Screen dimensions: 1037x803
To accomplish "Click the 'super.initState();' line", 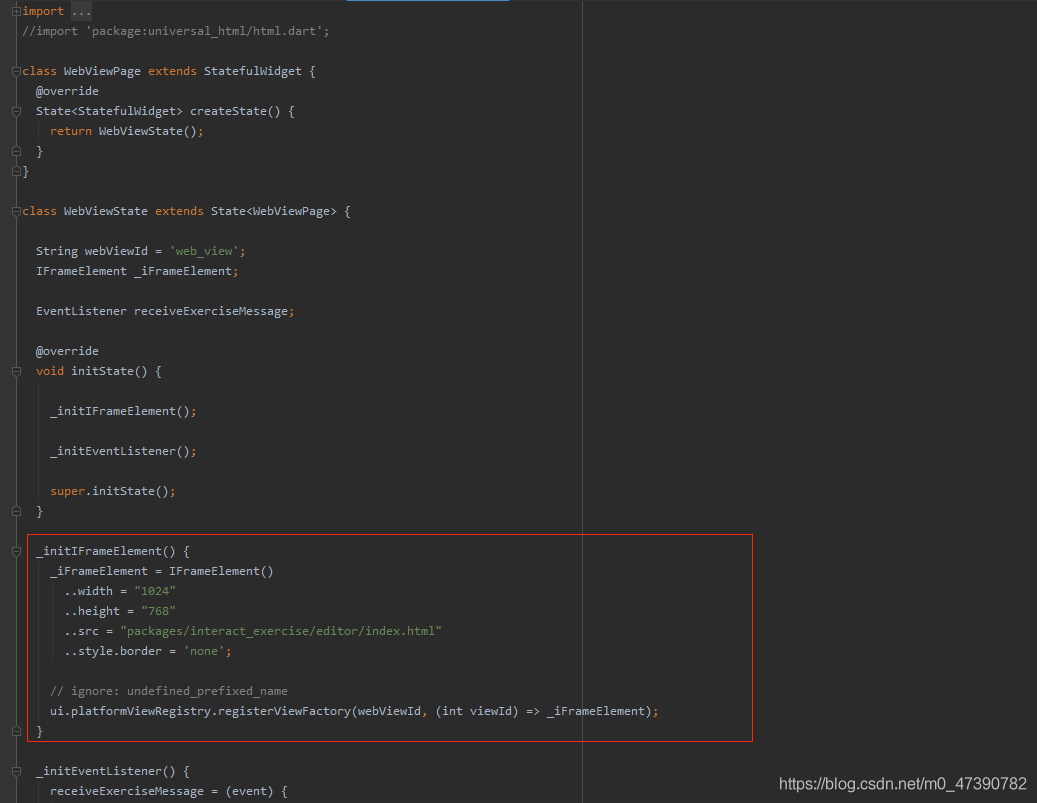I will coord(113,491).
